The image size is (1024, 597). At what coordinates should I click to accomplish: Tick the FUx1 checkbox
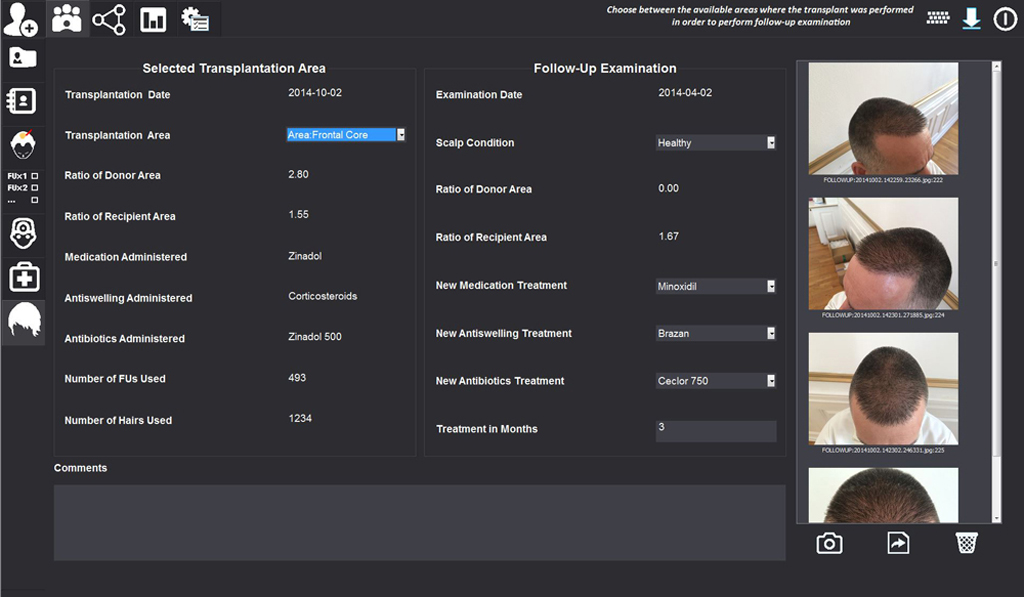[x=35, y=175]
